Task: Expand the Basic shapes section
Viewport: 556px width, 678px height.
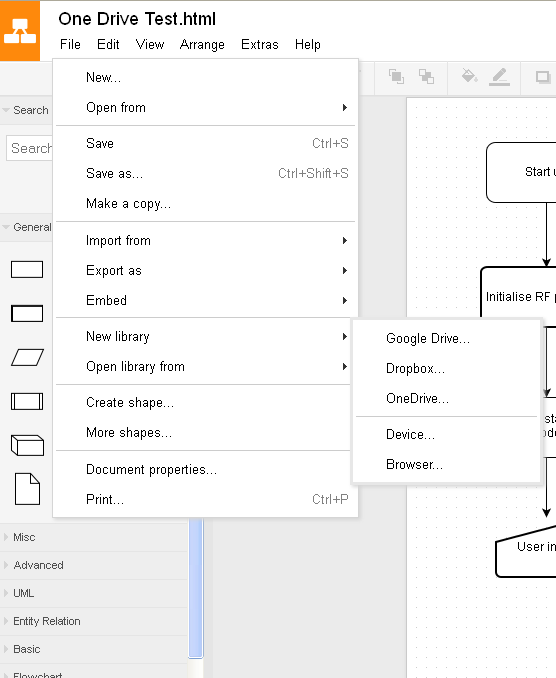Action: click(94, 649)
